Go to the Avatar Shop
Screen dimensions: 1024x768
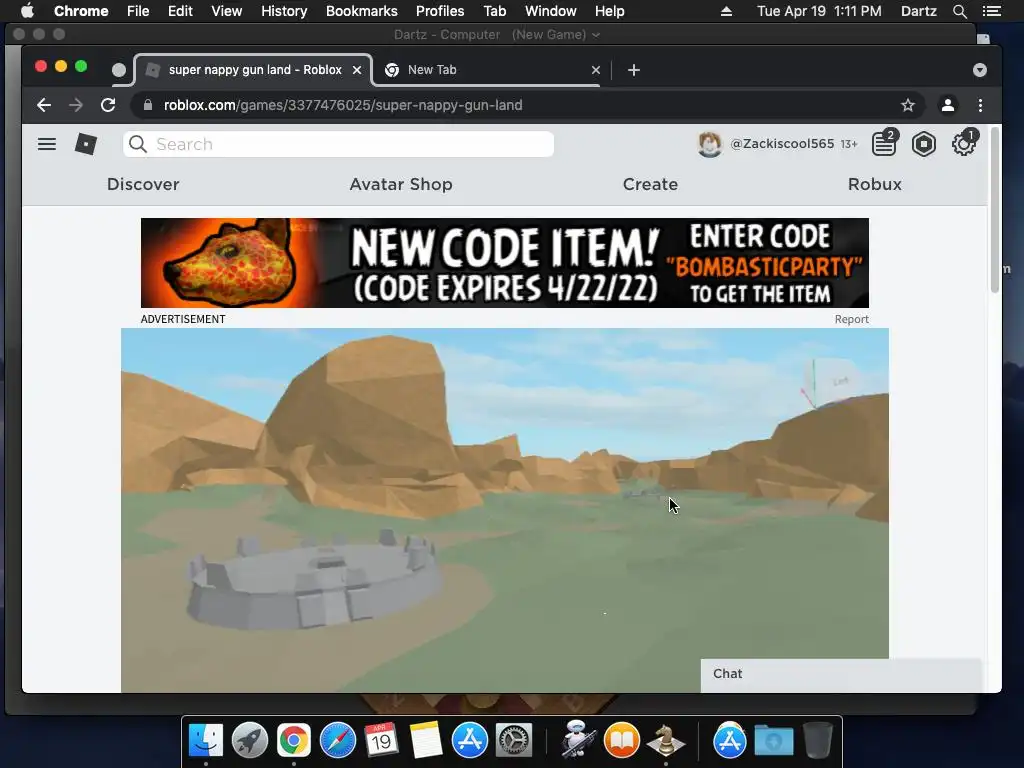pos(401,184)
